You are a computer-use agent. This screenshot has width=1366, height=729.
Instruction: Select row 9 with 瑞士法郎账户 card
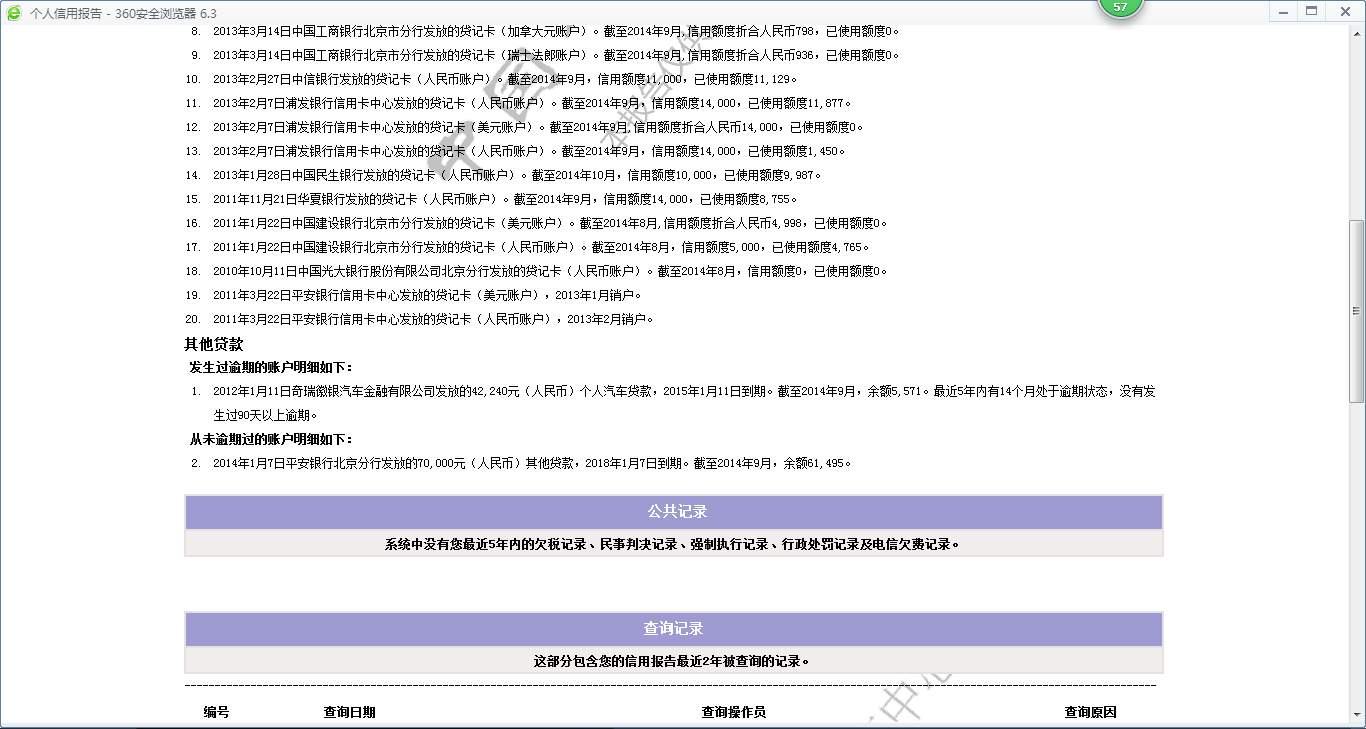point(543,55)
